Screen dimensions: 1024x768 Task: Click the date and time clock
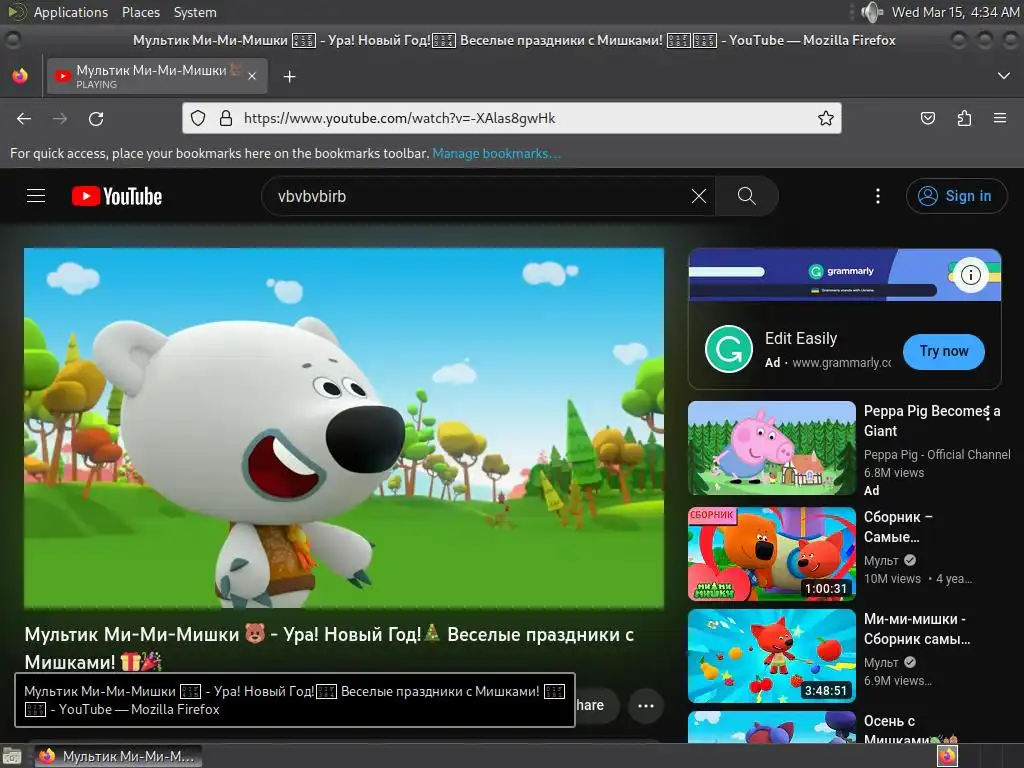pos(955,12)
